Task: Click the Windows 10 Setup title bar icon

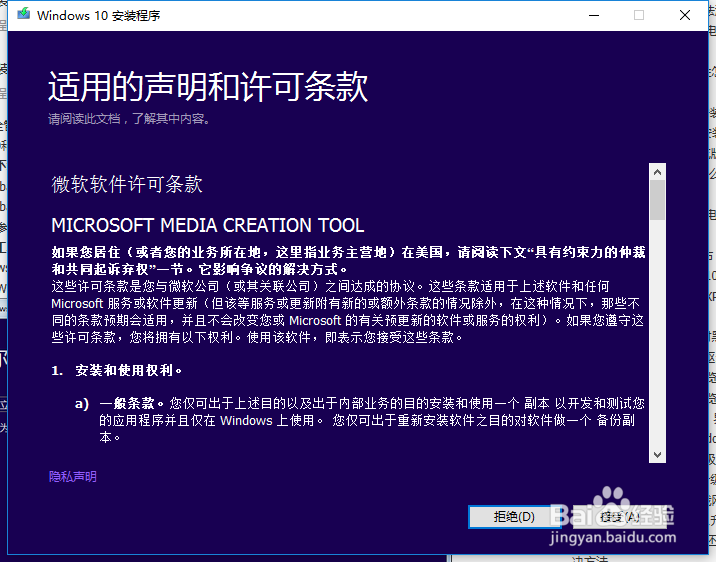Action: pyautogui.click(x=24, y=15)
